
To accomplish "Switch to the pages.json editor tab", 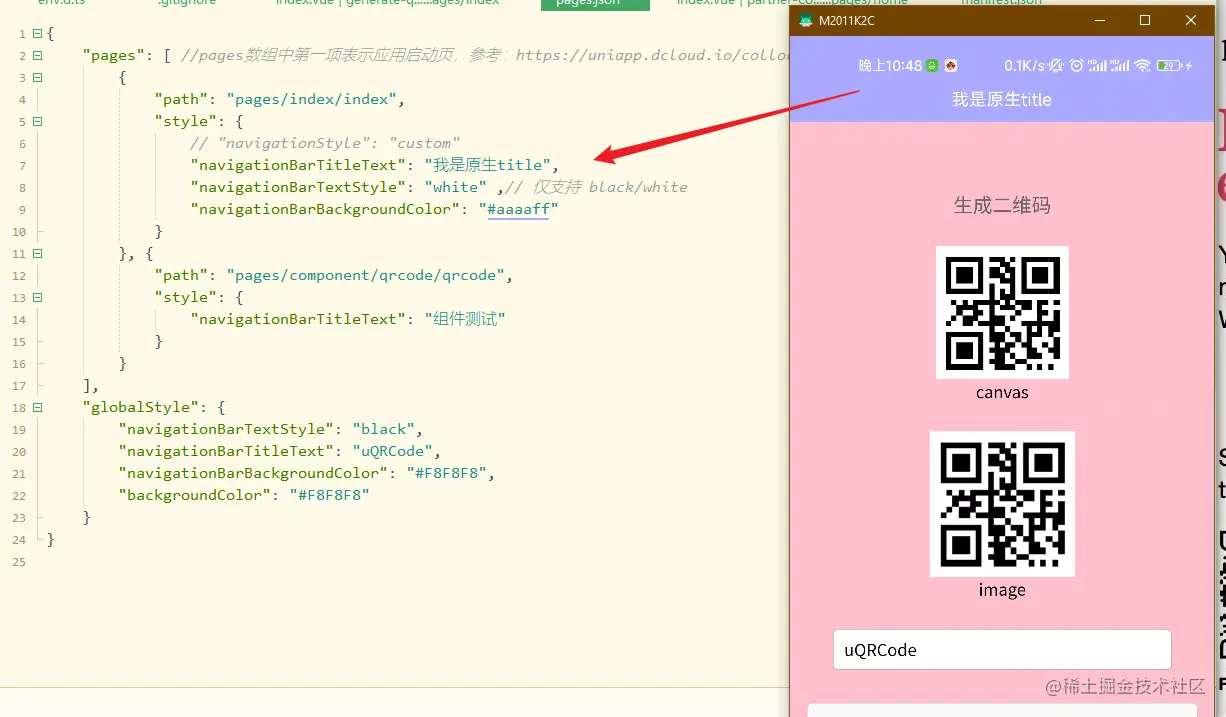I will (x=595, y=4).
